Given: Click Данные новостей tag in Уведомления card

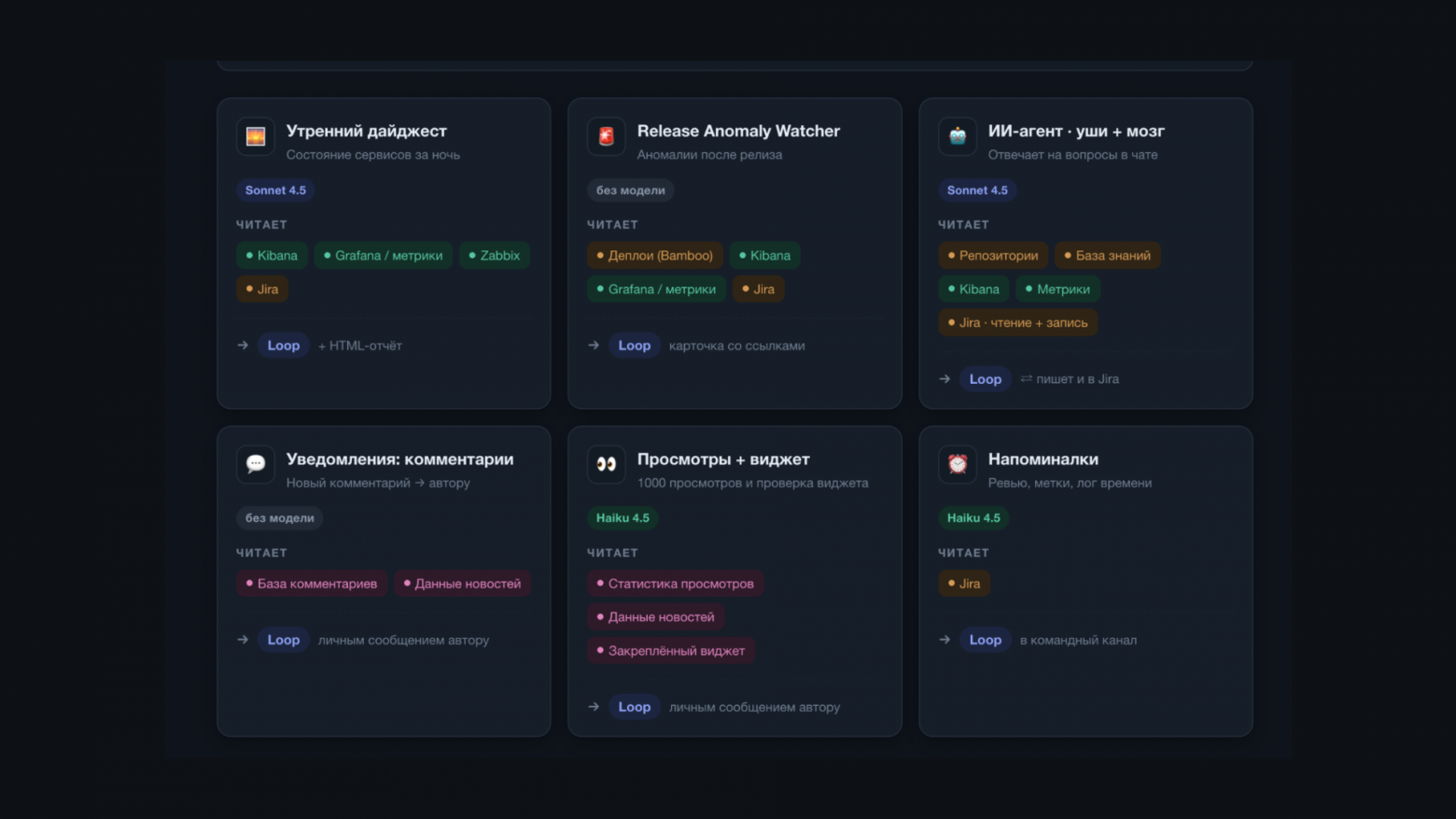Looking at the screenshot, I should 463,584.
